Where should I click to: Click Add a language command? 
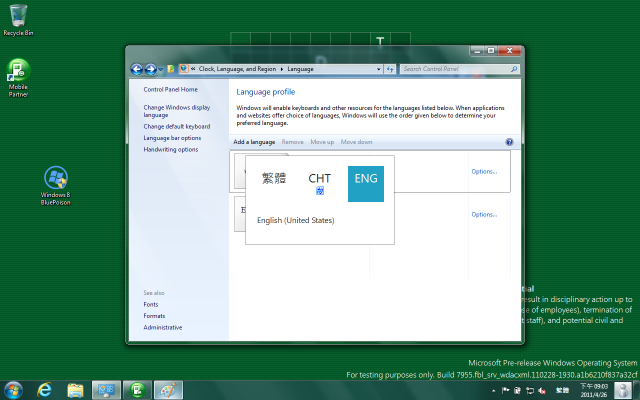coord(254,142)
